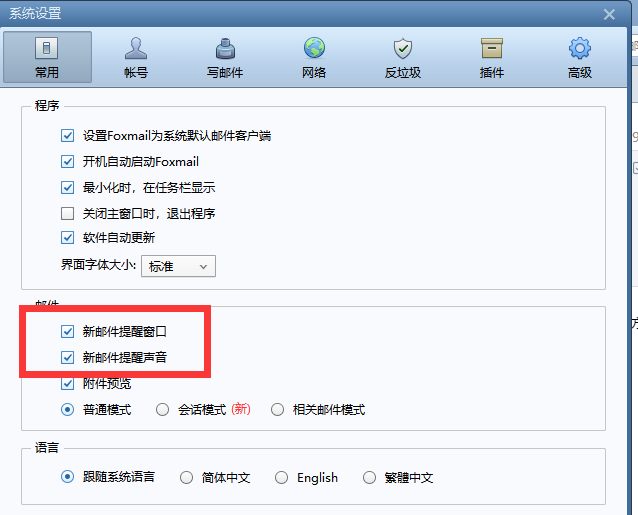Close the 系统设置 dialog window
Image resolution: width=638 pixels, height=515 pixels.
[x=609, y=14]
